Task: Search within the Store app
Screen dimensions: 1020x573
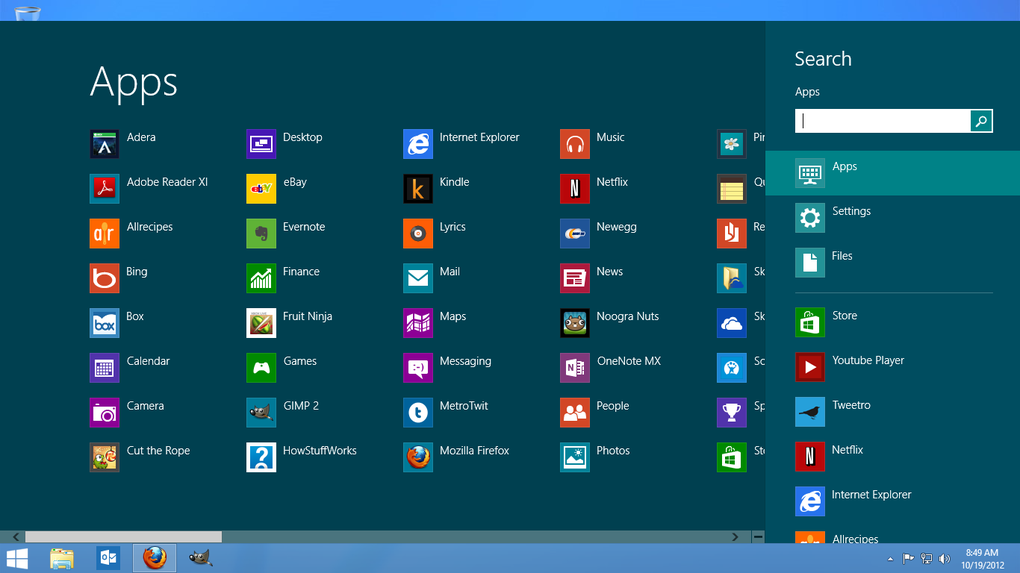Action: [892, 323]
